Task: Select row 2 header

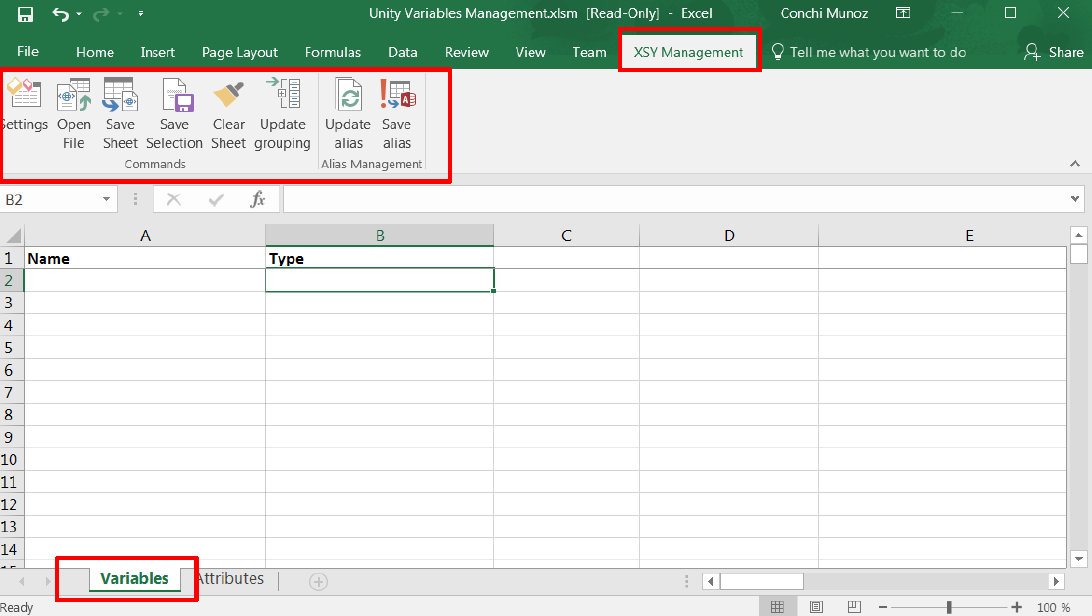Action: pyautogui.click(x=12, y=281)
